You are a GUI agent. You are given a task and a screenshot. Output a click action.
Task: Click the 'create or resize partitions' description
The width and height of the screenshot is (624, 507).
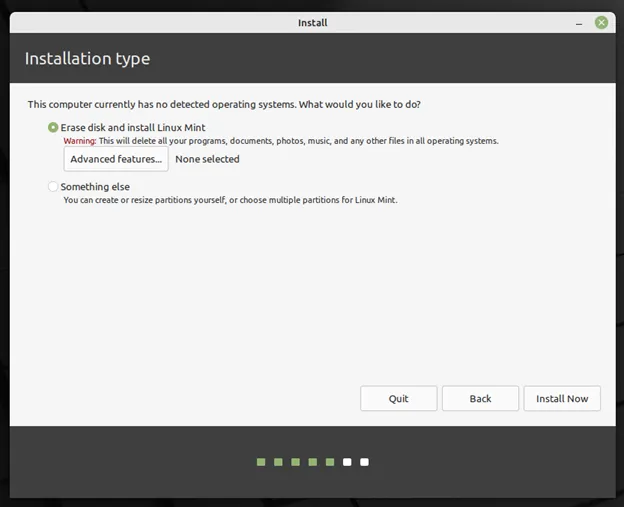pyautogui.click(x=230, y=200)
